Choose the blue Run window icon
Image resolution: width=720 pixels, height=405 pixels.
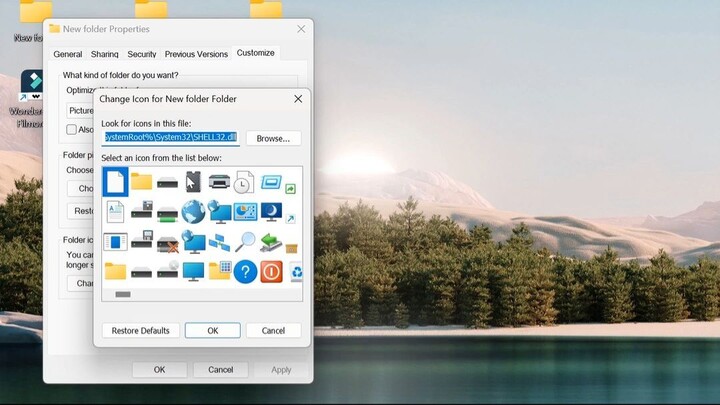coord(271,182)
